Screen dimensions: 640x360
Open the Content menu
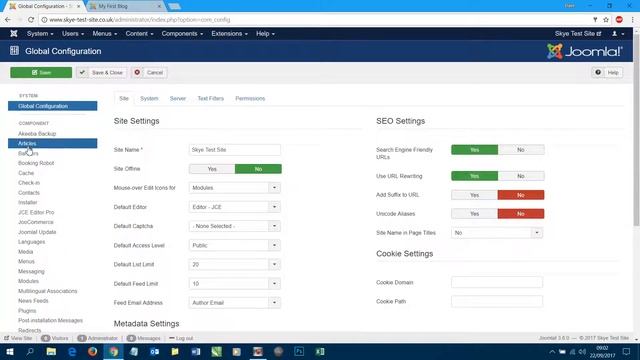coord(139,33)
